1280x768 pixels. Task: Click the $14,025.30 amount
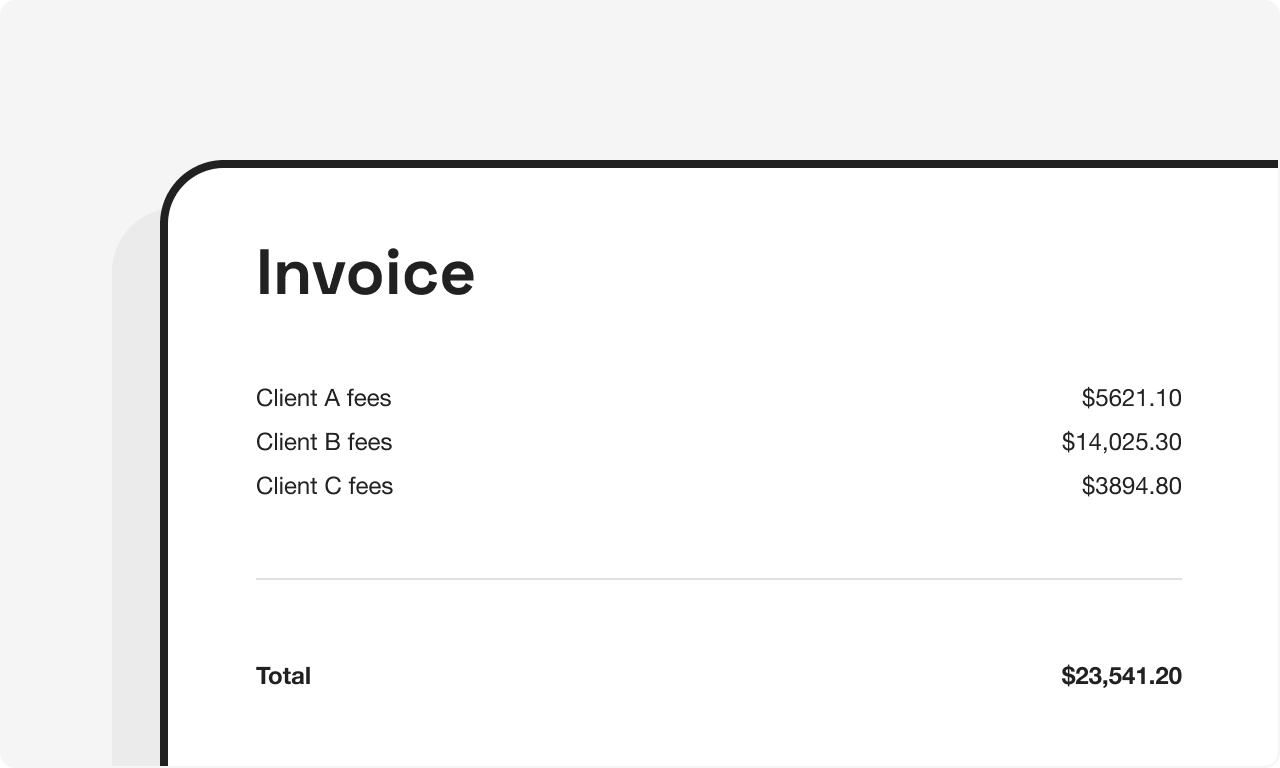(x=1121, y=442)
